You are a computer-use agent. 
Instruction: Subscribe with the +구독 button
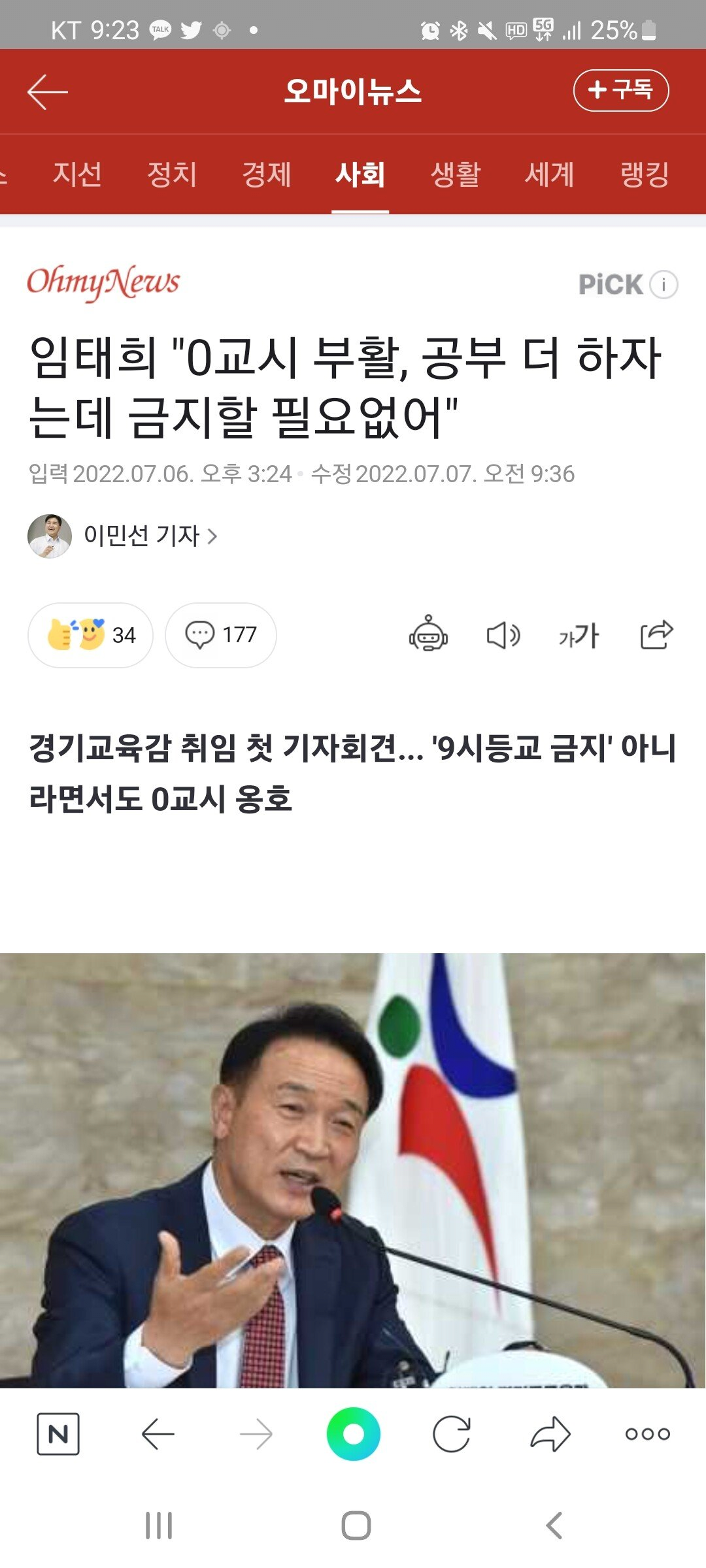[x=621, y=90]
